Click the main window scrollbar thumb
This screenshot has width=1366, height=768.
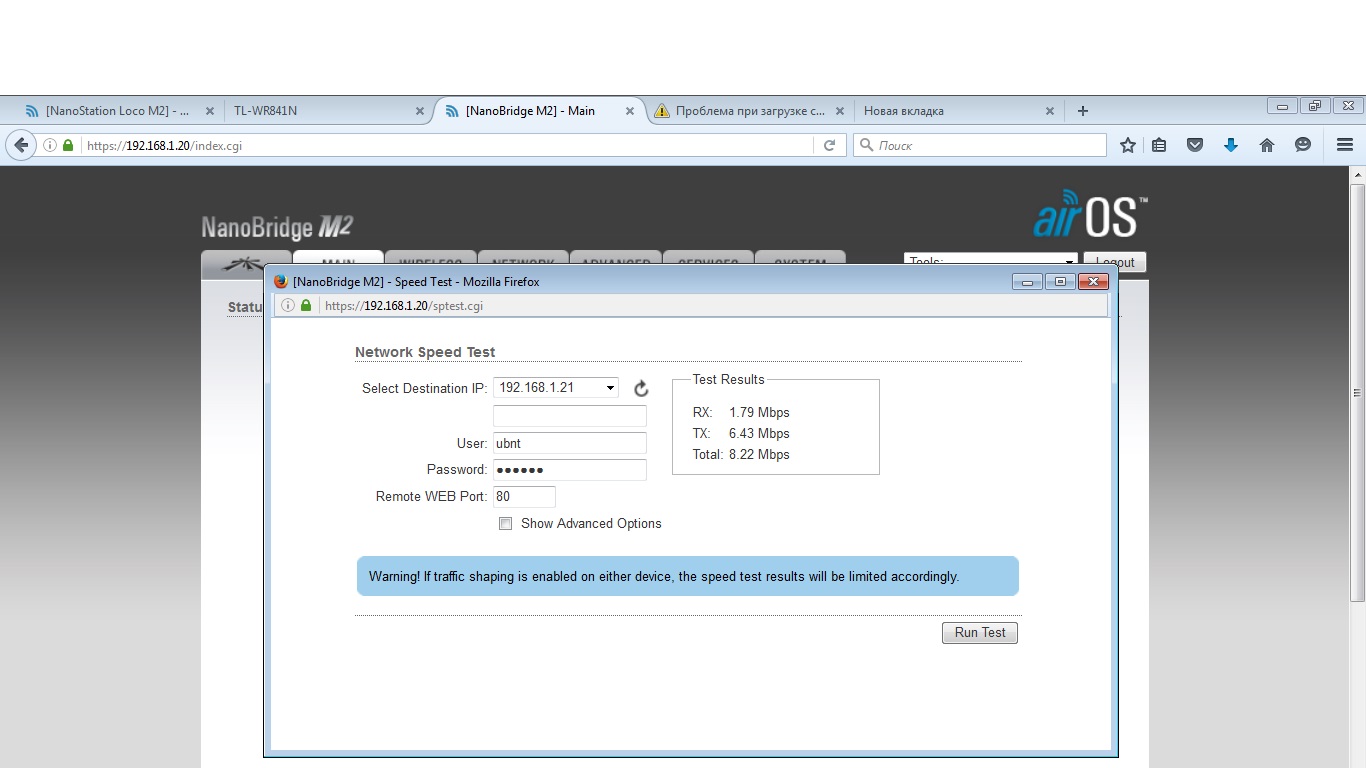point(1357,392)
